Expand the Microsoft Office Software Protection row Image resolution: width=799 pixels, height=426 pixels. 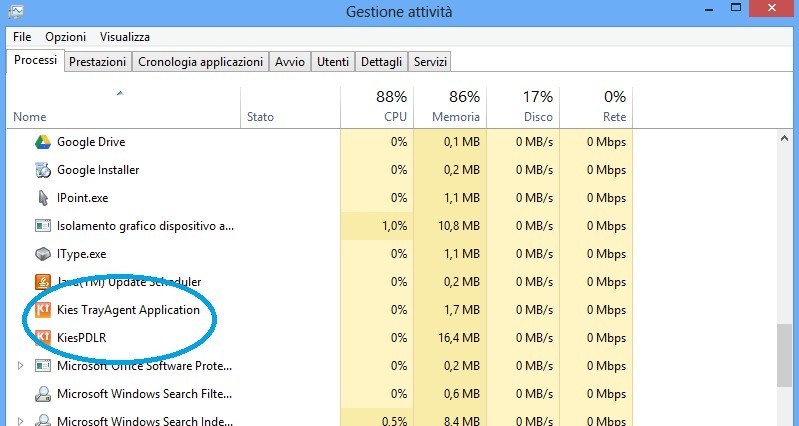tap(20, 366)
